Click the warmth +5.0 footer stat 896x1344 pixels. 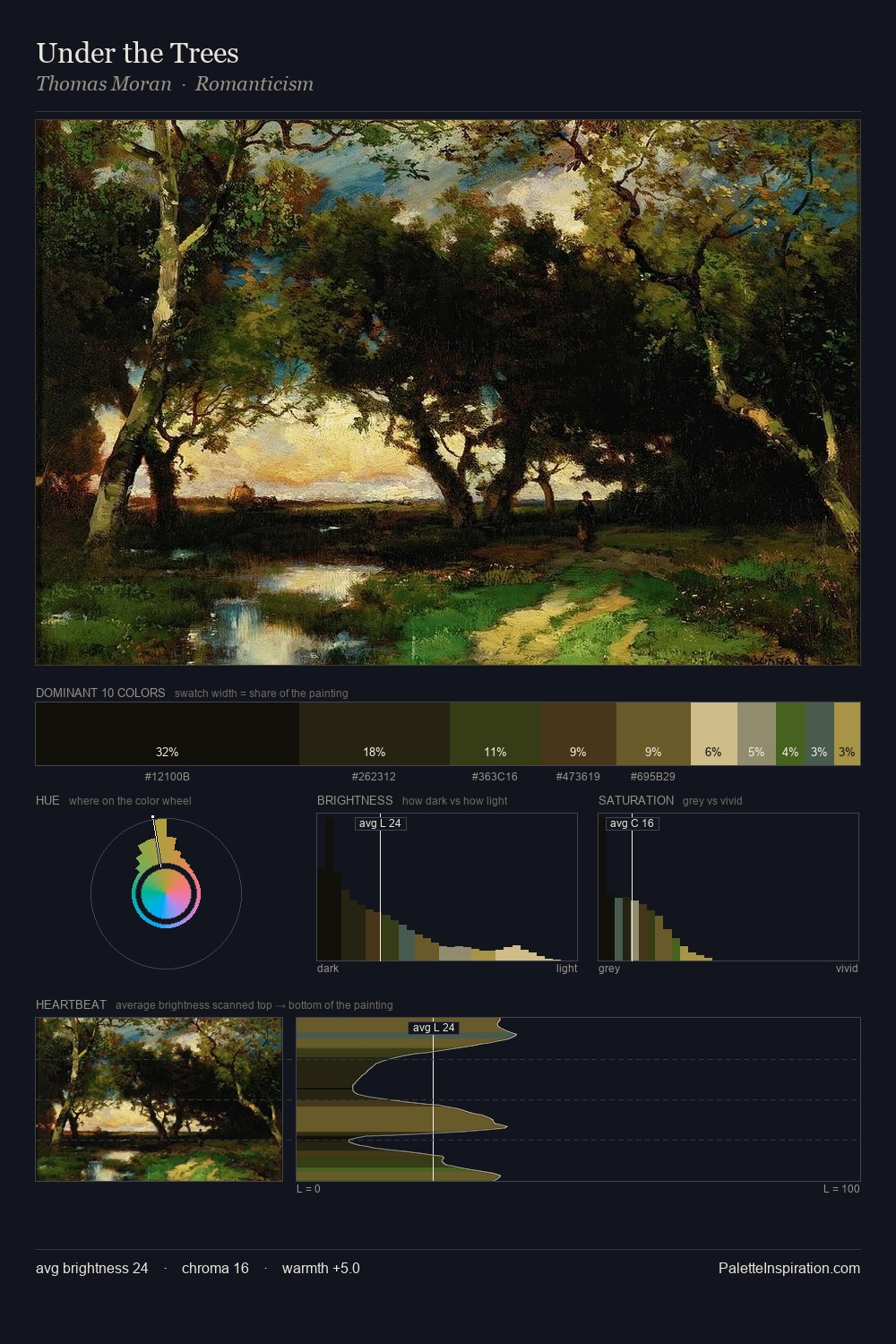point(321,1268)
